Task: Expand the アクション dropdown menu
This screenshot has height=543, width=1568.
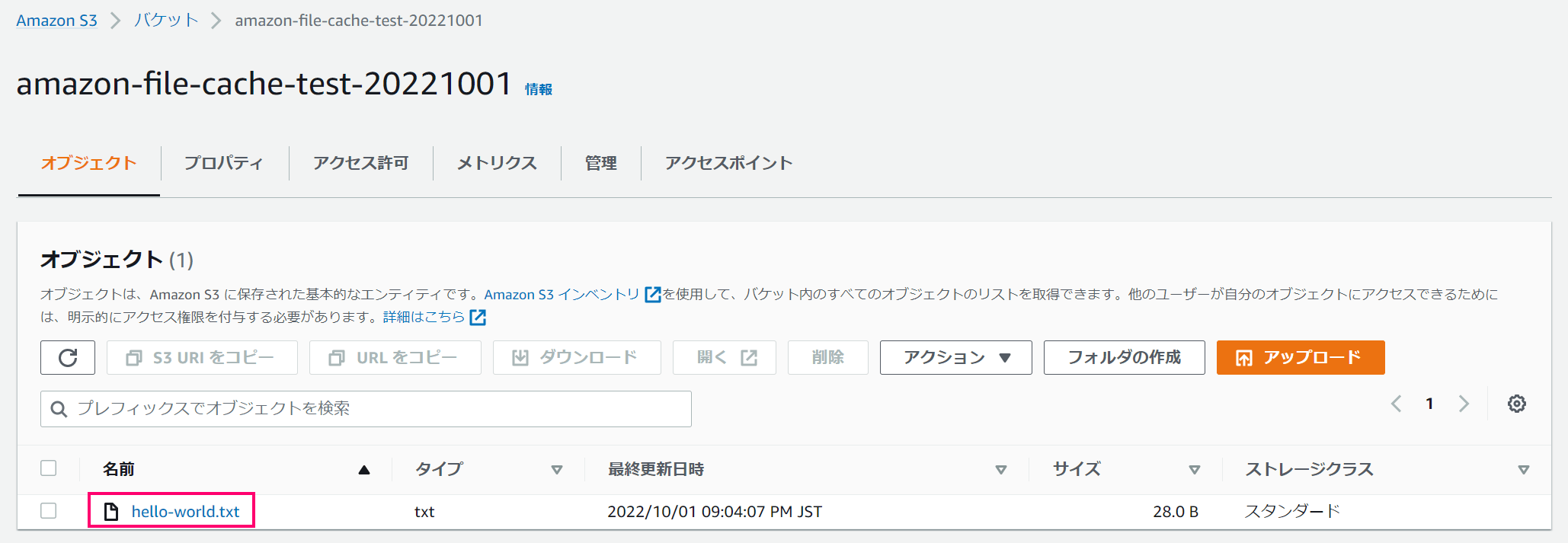Action: pos(956,357)
